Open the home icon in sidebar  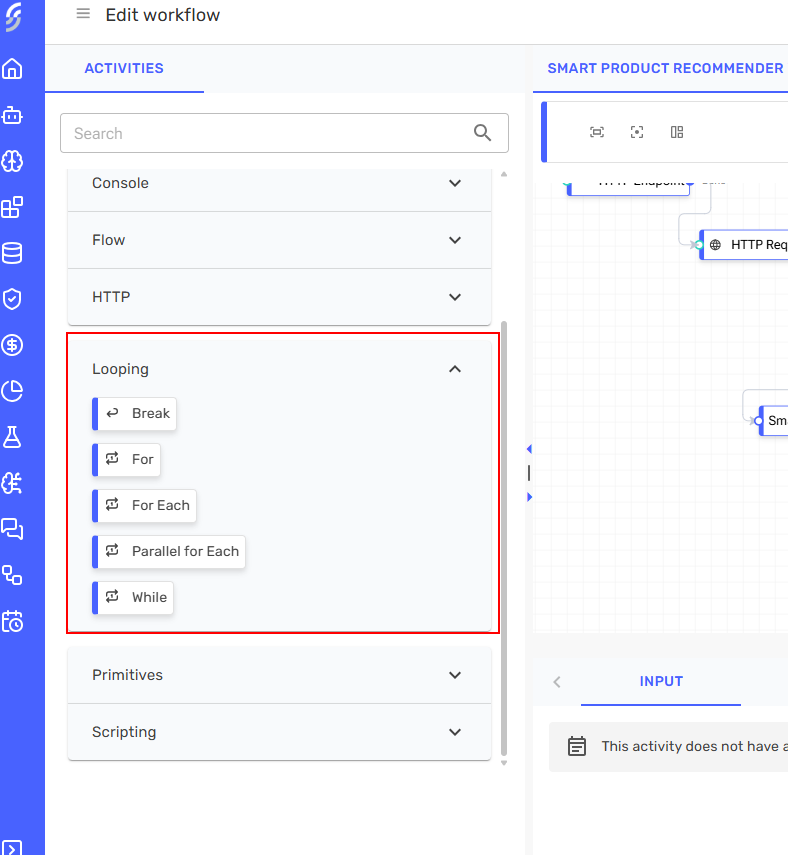click(12, 69)
